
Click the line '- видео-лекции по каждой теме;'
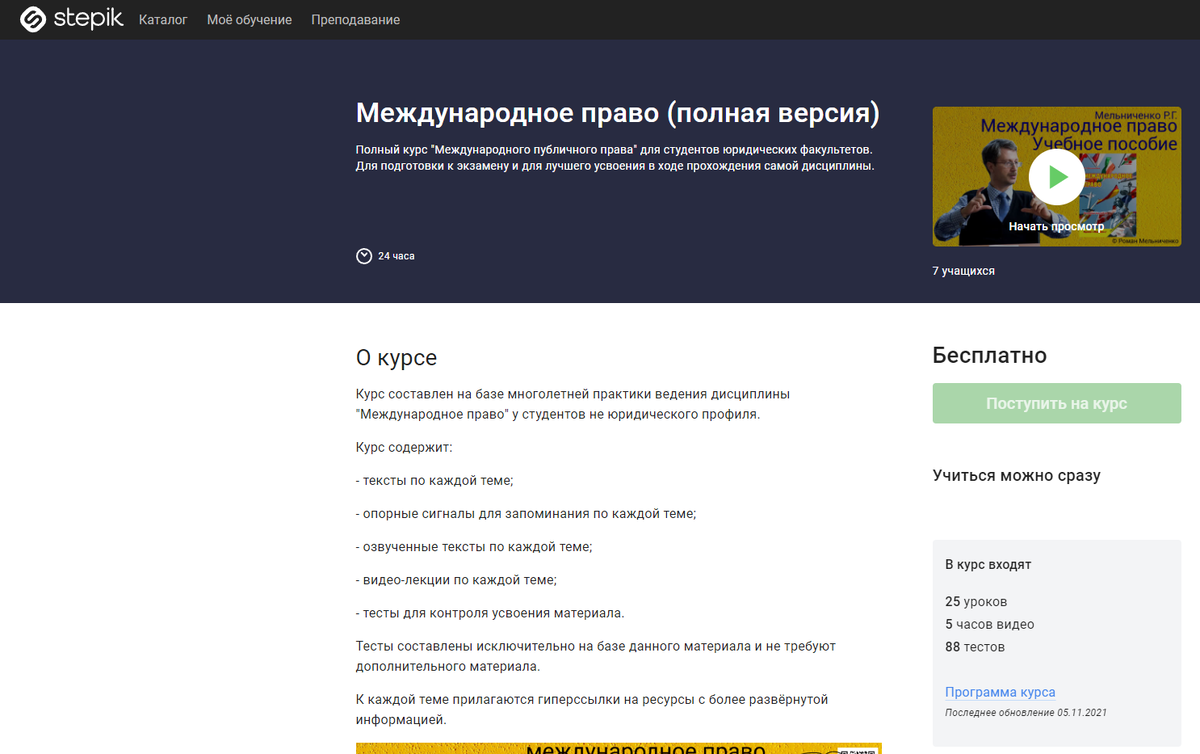457,580
